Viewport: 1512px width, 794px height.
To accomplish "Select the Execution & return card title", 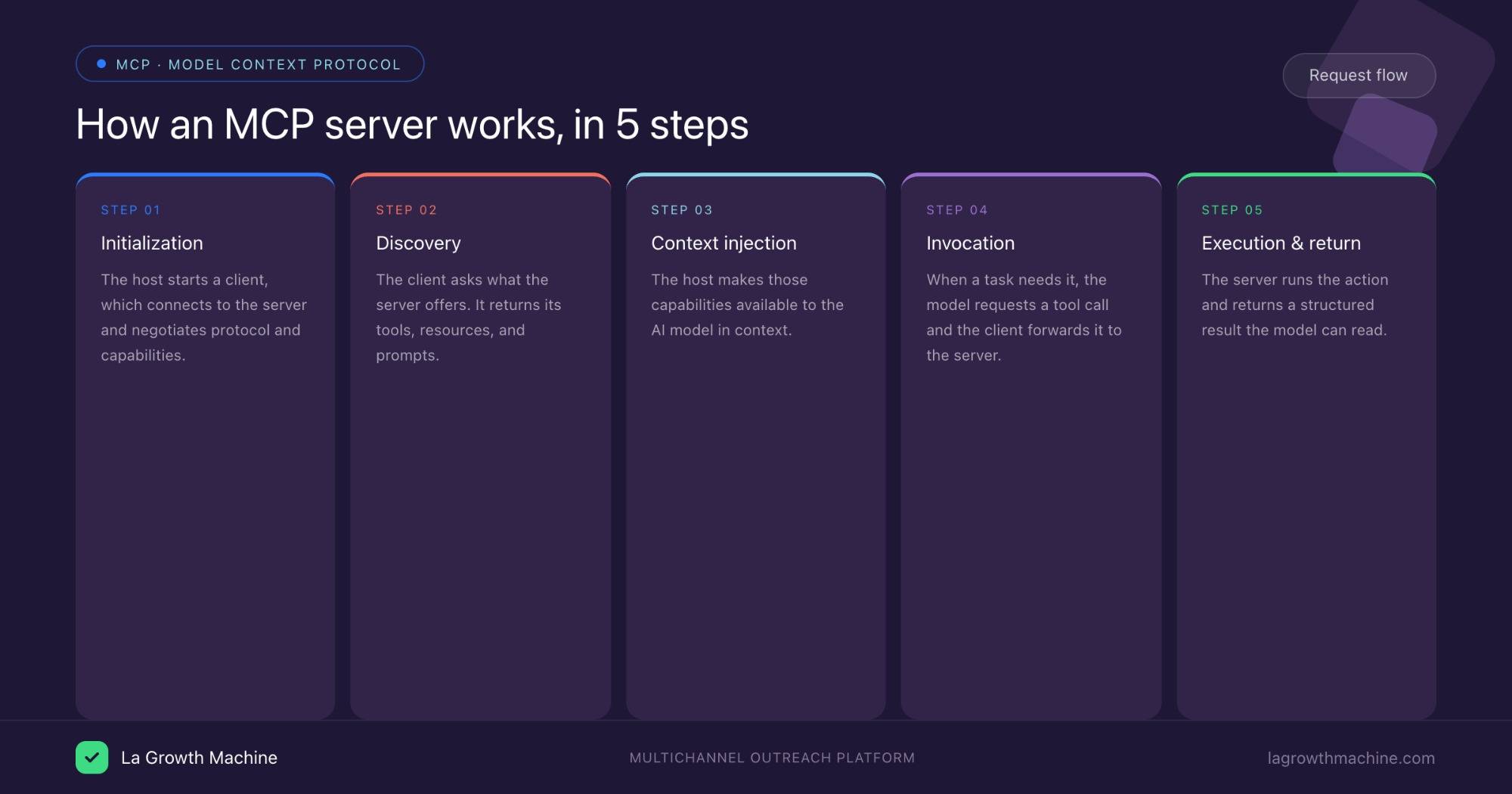I will [x=1281, y=243].
